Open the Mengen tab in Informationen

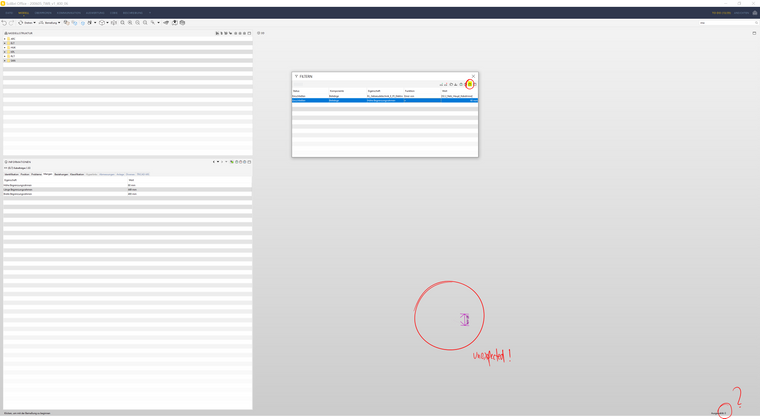click(48, 174)
